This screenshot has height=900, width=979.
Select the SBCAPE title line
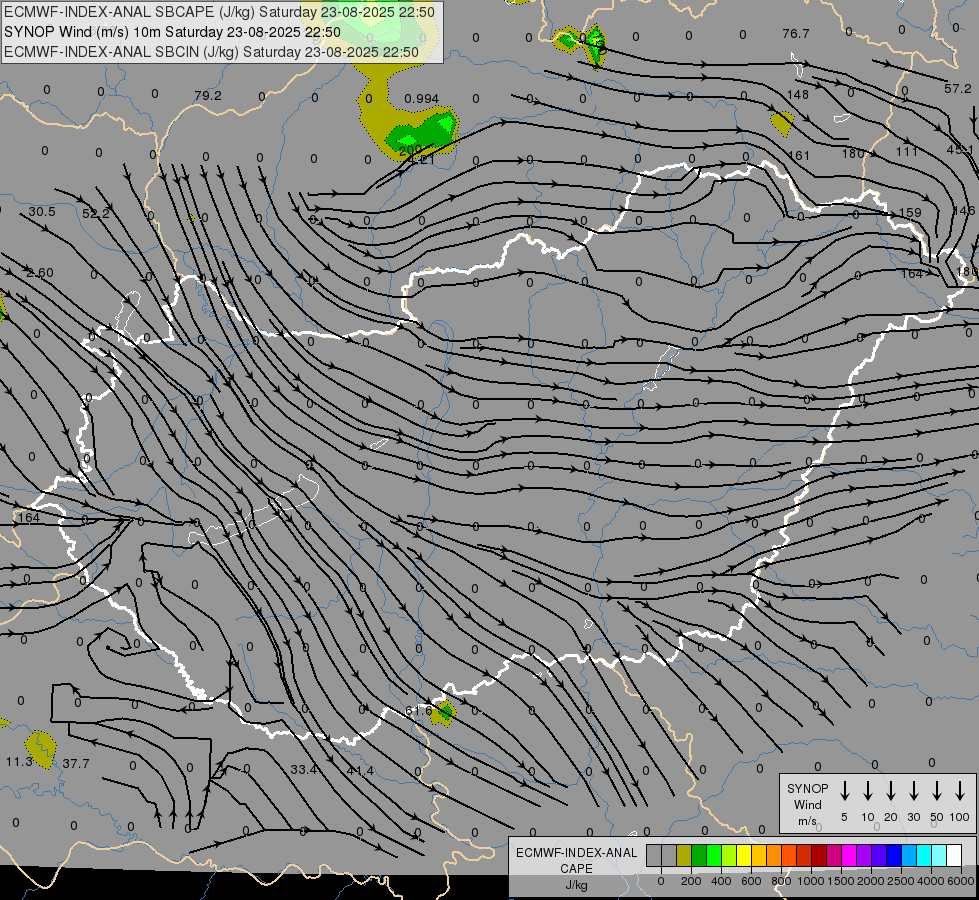pos(219,12)
